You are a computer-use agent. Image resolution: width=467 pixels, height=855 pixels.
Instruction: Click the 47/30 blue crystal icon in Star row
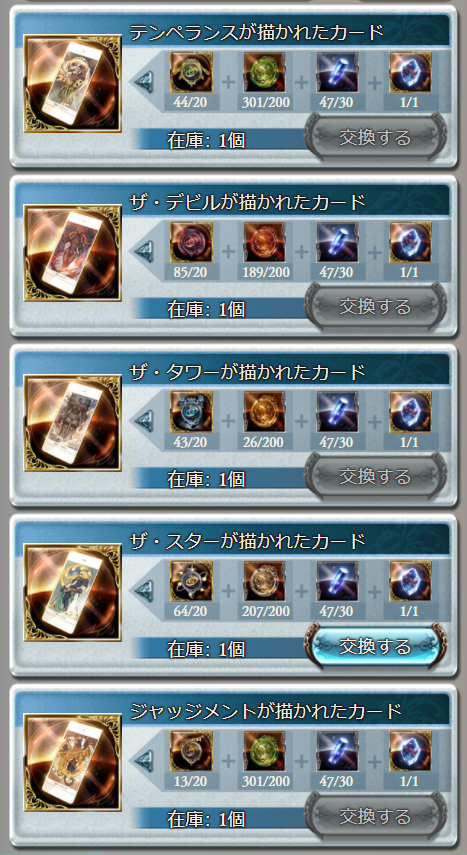338,581
